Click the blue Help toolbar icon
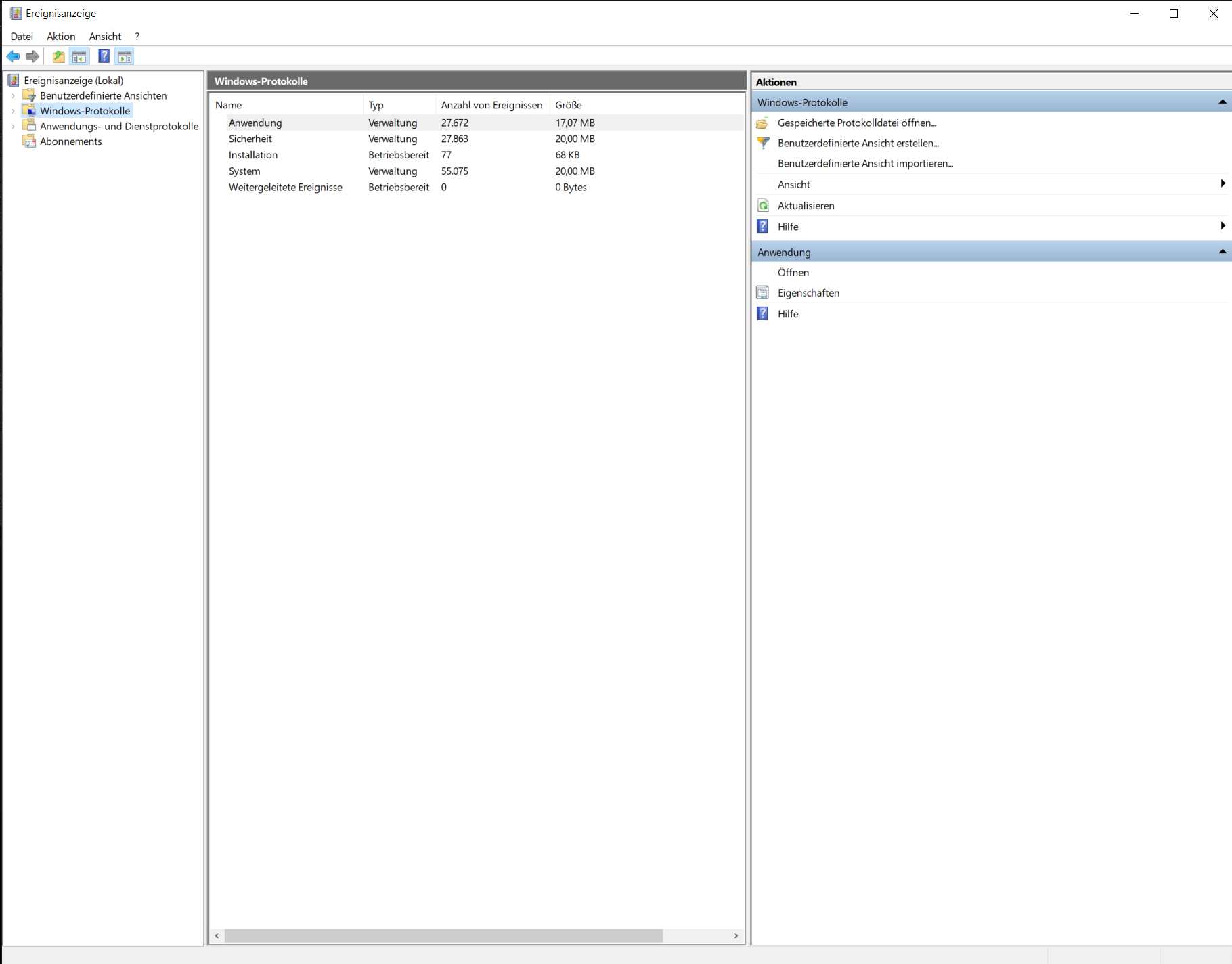 pyautogui.click(x=104, y=57)
